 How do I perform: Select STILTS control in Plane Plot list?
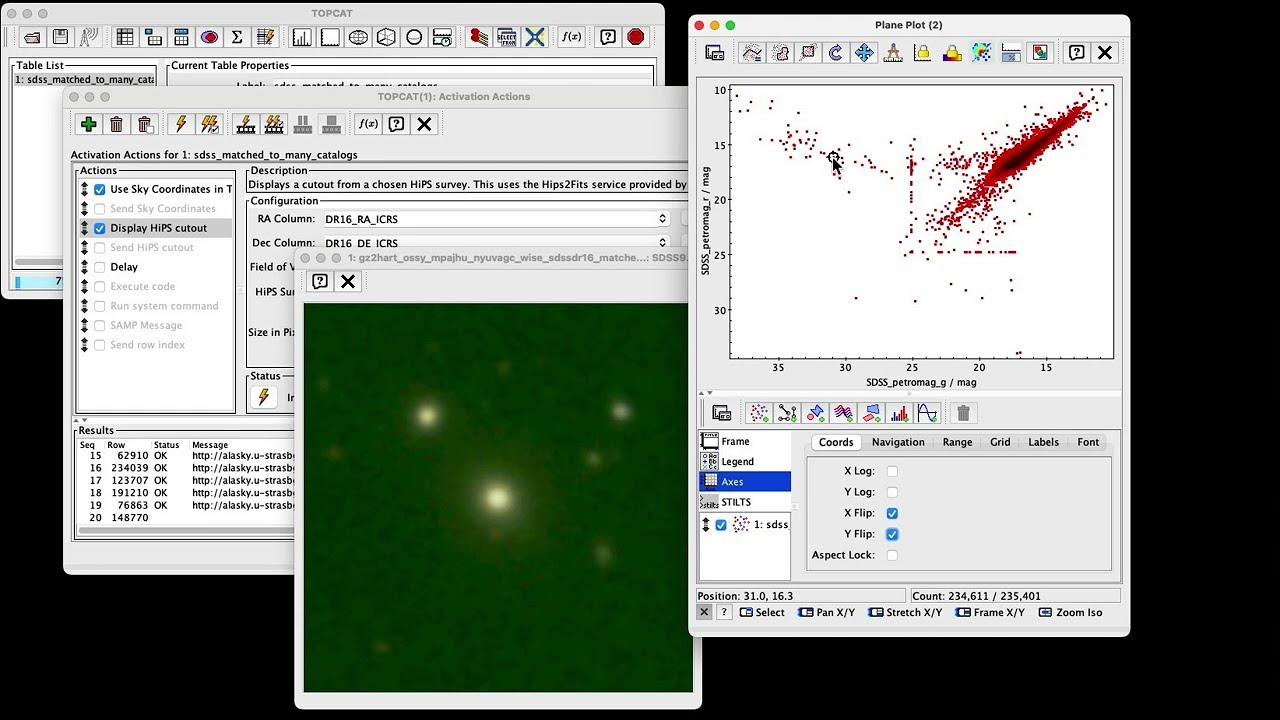744,502
